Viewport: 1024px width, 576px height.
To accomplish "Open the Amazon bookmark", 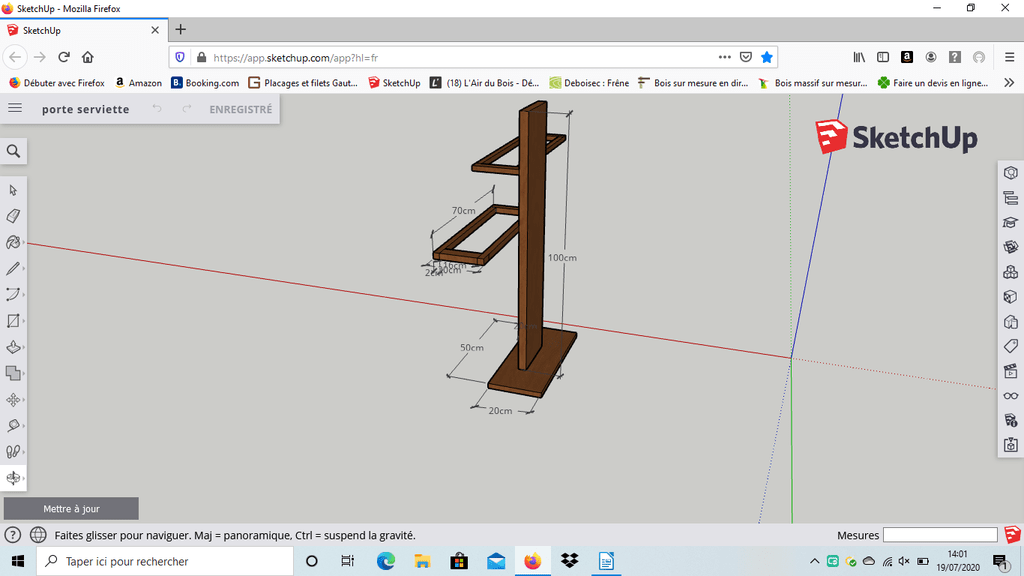I will coord(138,83).
